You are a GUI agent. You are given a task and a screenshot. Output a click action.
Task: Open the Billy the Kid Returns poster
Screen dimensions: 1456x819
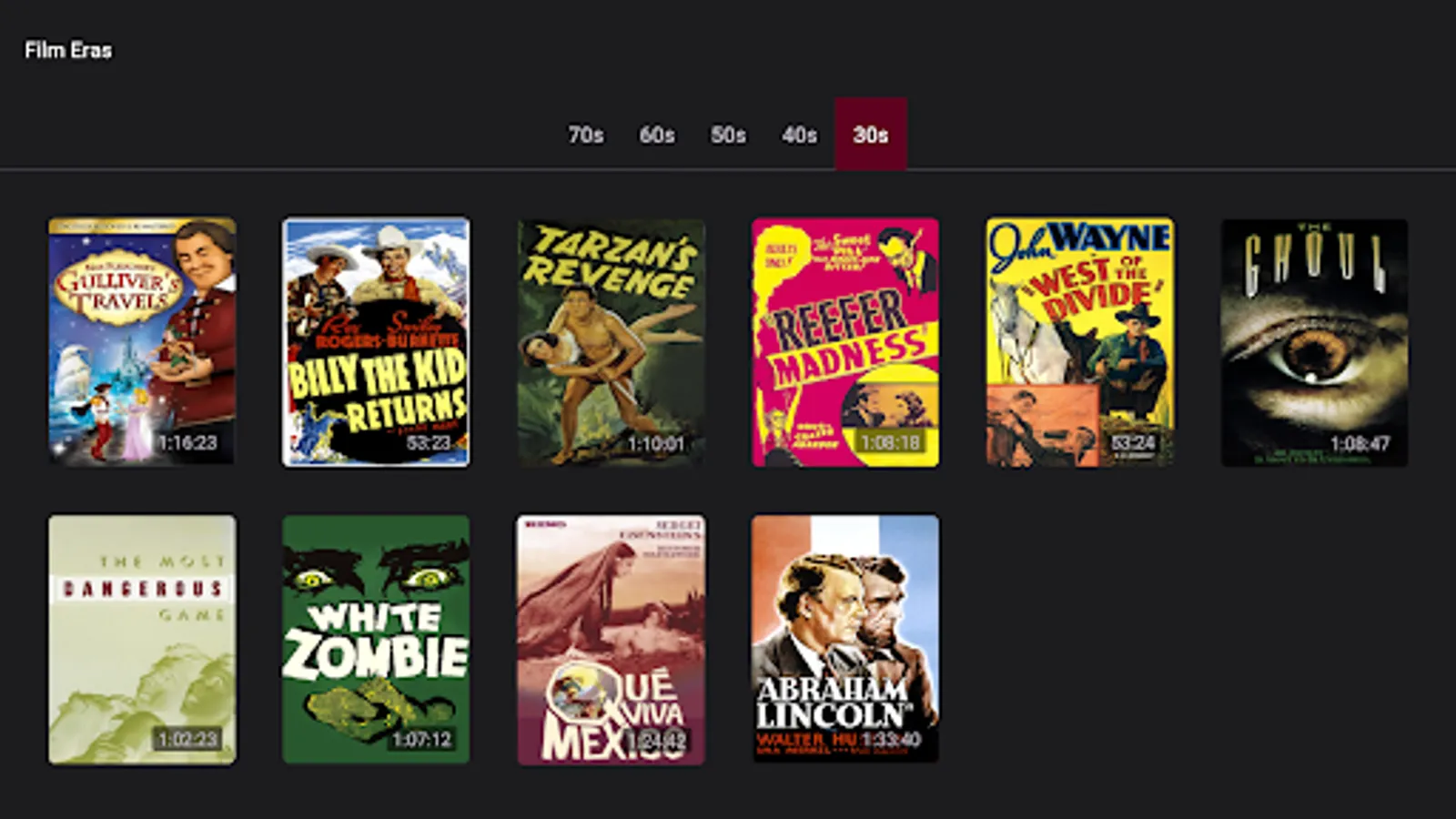click(376, 342)
